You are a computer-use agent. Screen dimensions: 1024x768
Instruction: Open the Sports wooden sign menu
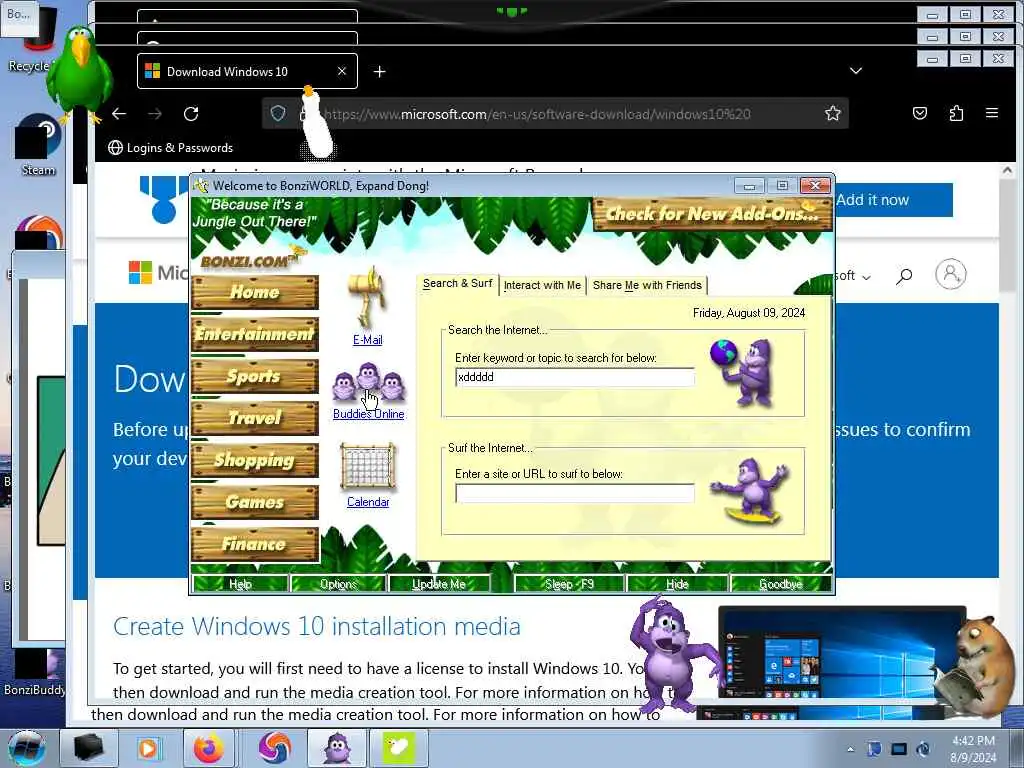pyautogui.click(x=255, y=376)
